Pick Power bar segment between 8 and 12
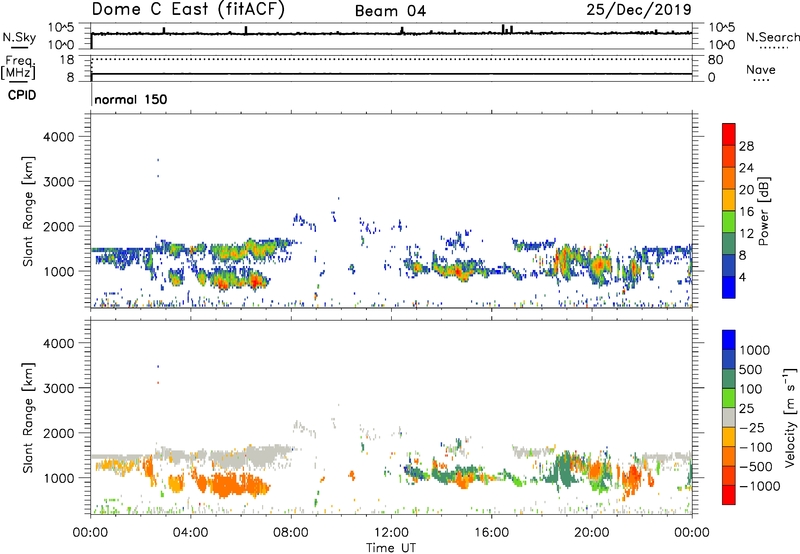The image size is (800, 554). click(x=729, y=243)
